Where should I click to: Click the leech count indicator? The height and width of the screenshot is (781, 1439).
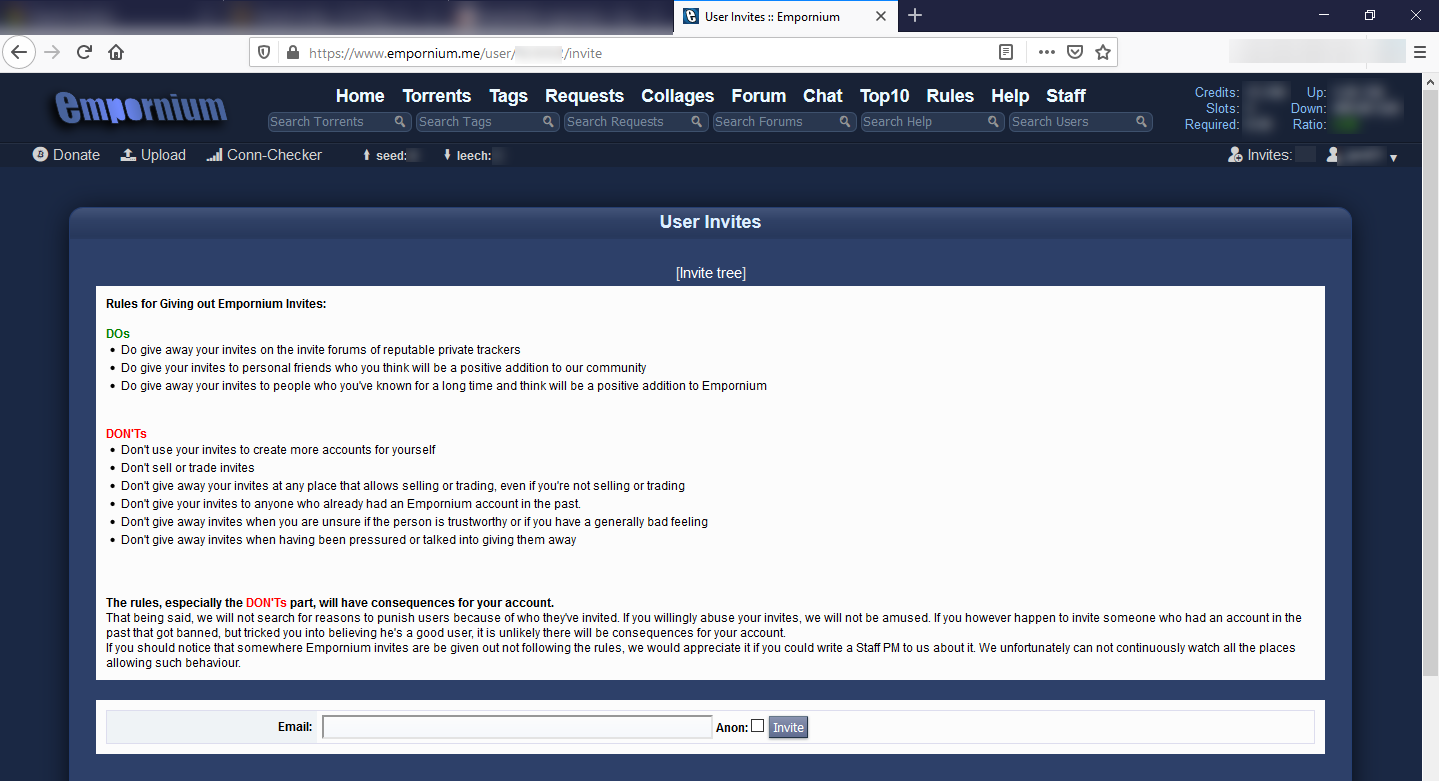coord(475,155)
